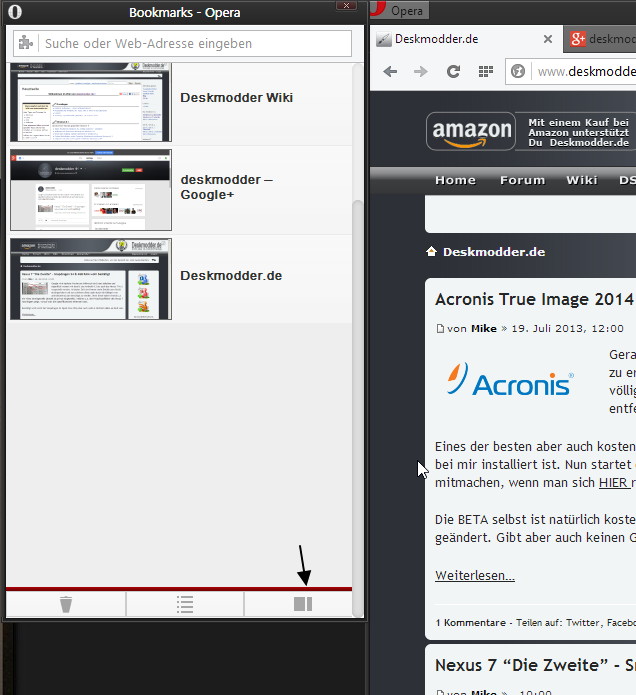Follow the HIER link in article text
The height and width of the screenshot is (695, 636).
click(x=613, y=482)
